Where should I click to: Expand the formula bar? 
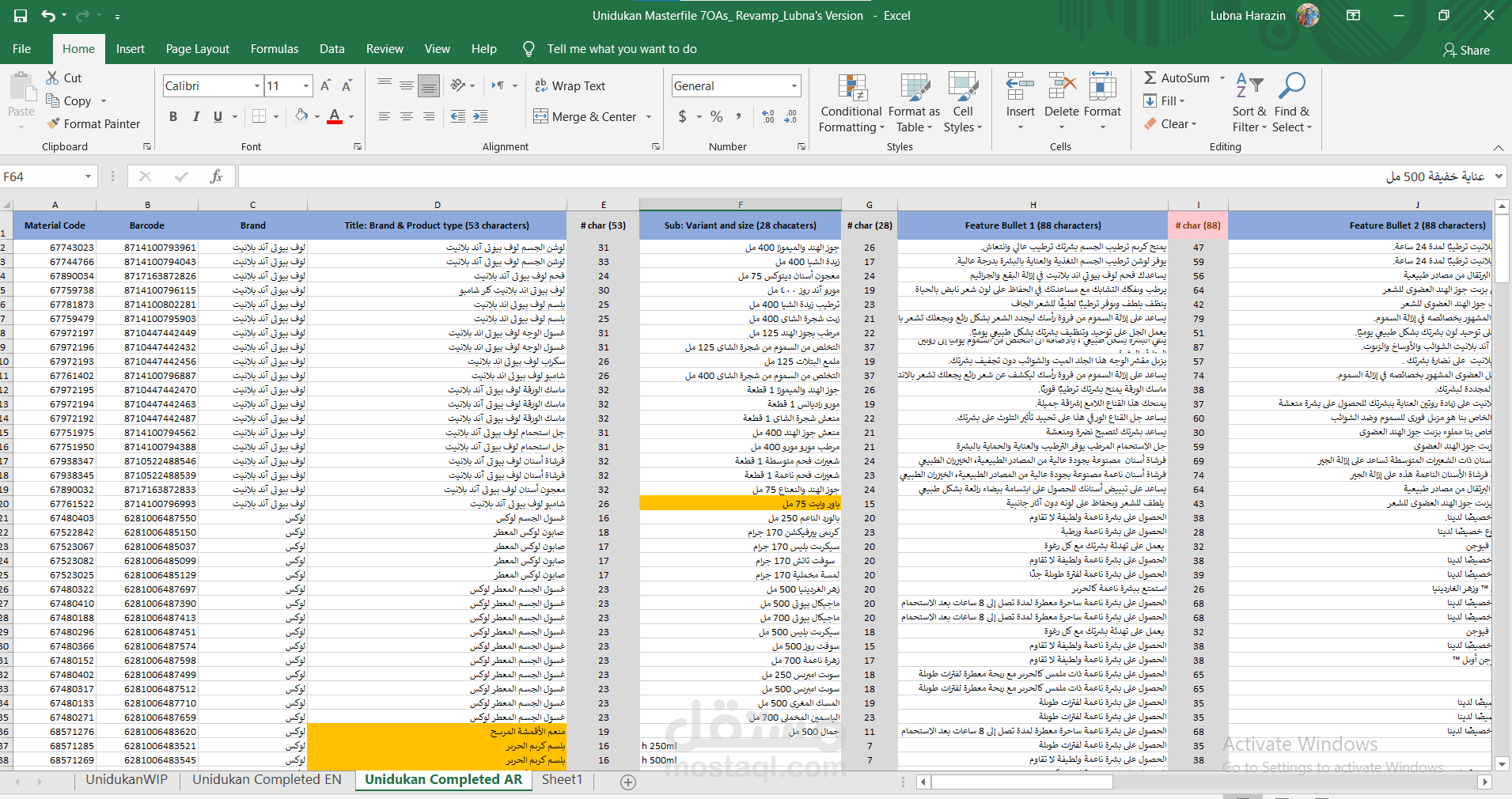[1499, 176]
